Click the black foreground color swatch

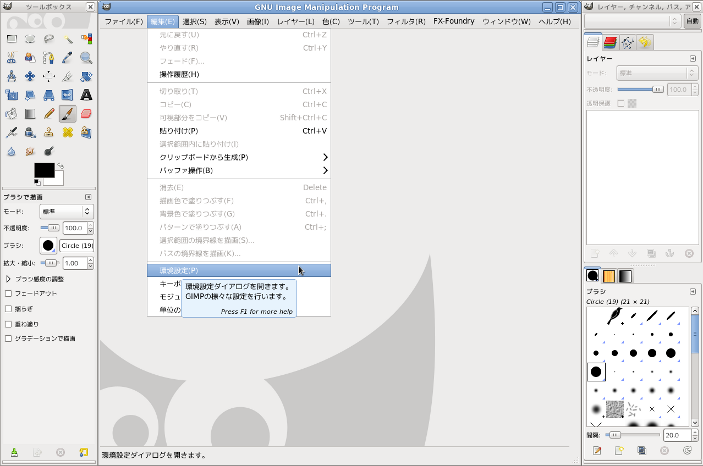click(x=44, y=170)
